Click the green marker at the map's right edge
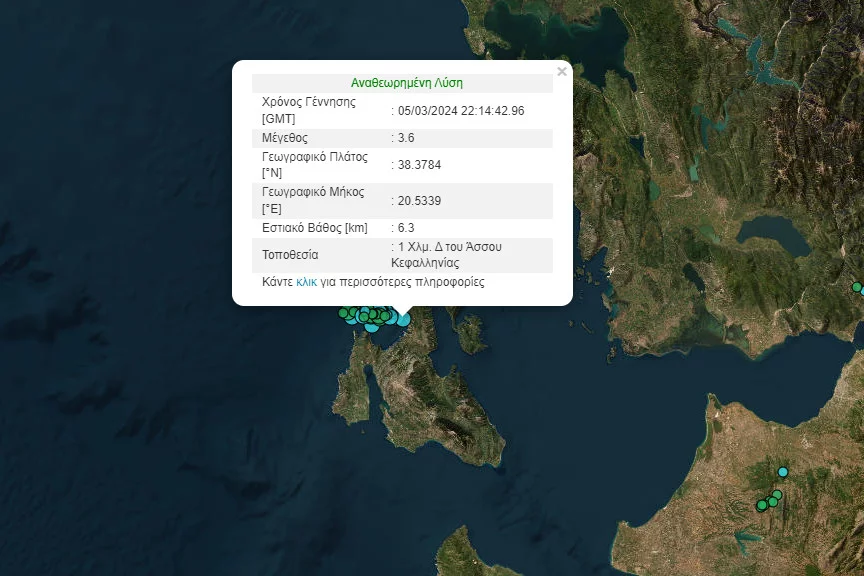Viewport: 864px width, 576px height. coord(857,287)
